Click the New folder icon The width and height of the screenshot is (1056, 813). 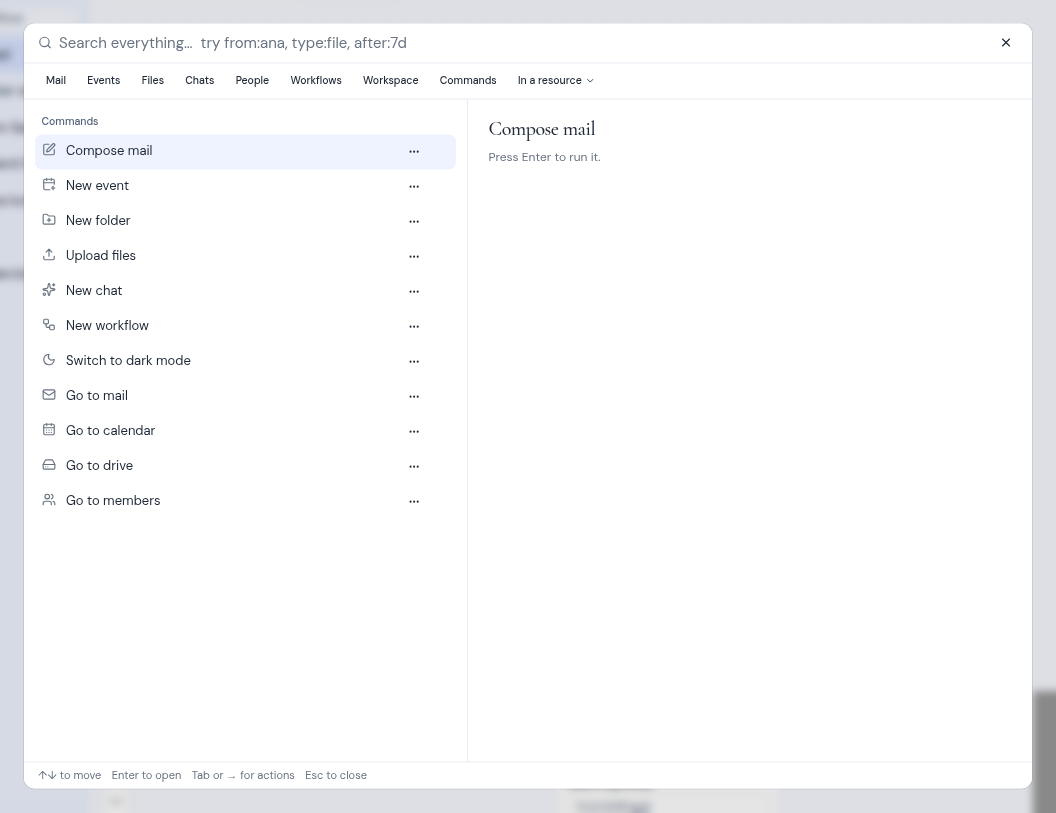[x=49, y=220]
